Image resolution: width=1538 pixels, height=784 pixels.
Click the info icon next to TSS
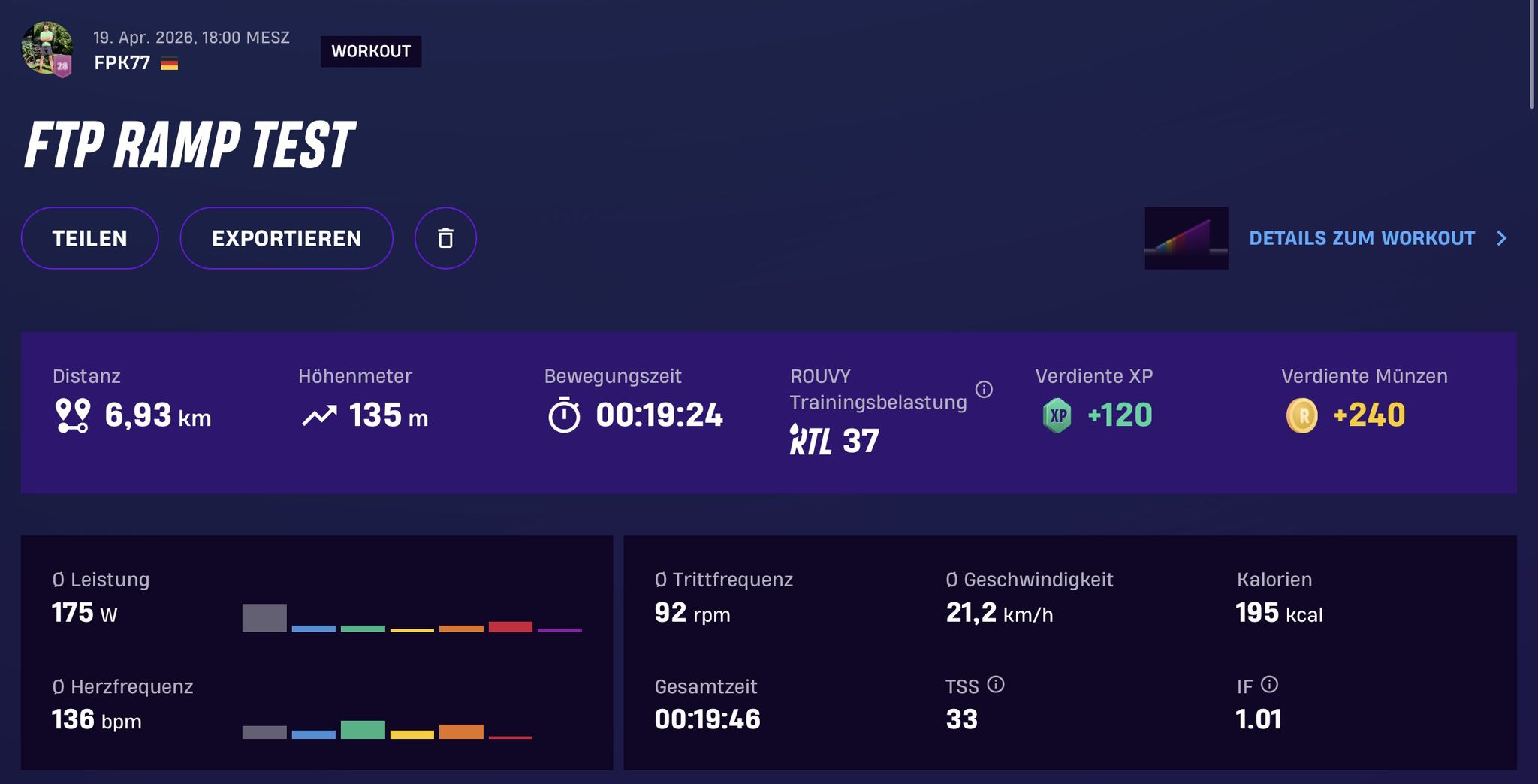pyautogui.click(x=996, y=684)
